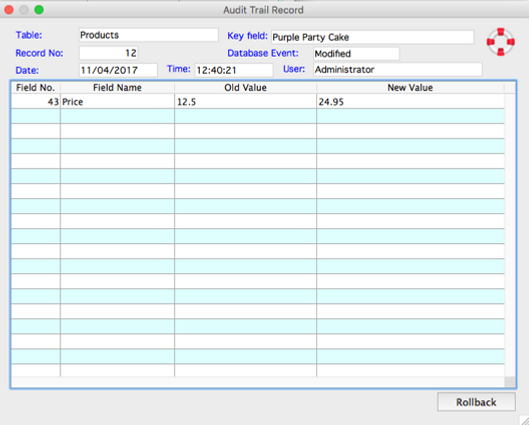Click the Time field 12:40:21
This screenshot has height=425, width=529.
(x=234, y=70)
